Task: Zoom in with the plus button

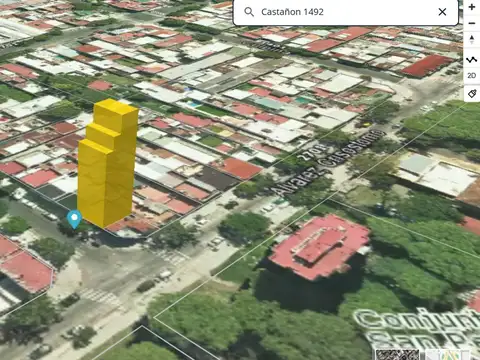Action: coord(472,7)
